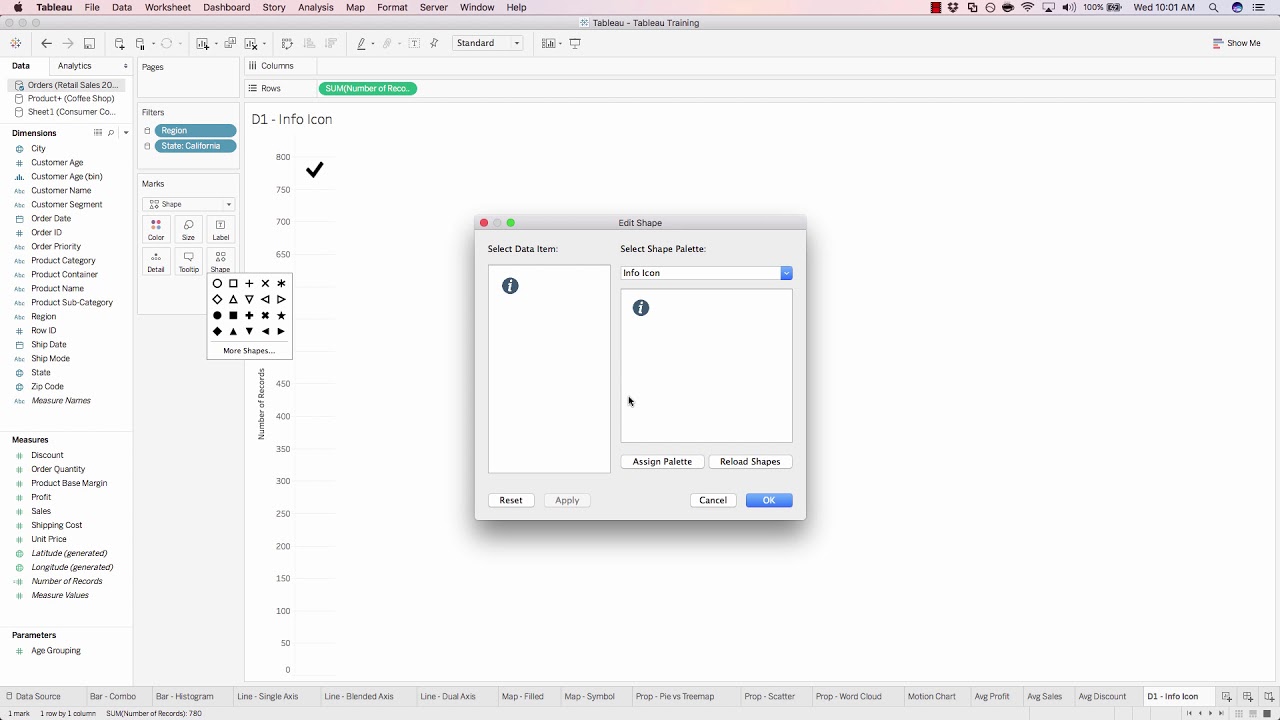The width and height of the screenshot is (1280, 720).
Task: Click the Label button on the Marks card
Action: coord(220,231)
